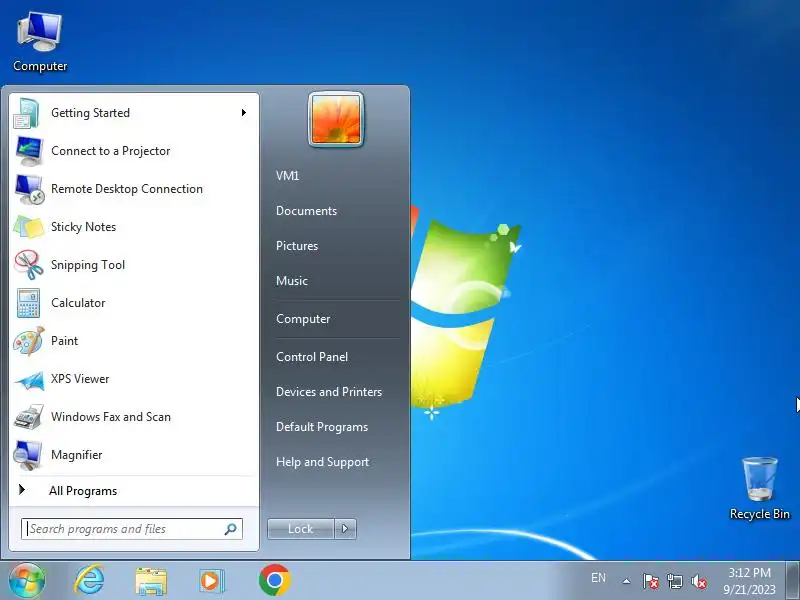Select the Recycle Bin desktop icon
800x600 pixels.
click(x=760, y=489)
